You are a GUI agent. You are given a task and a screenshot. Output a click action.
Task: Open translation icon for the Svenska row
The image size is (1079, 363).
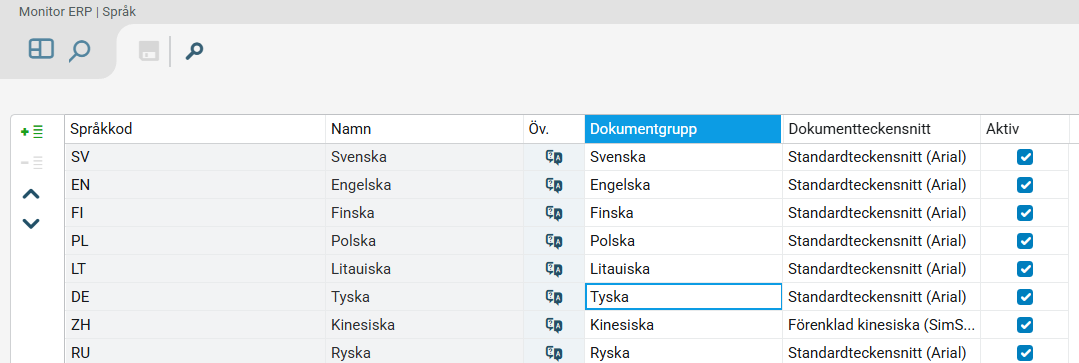pos(554,157)
